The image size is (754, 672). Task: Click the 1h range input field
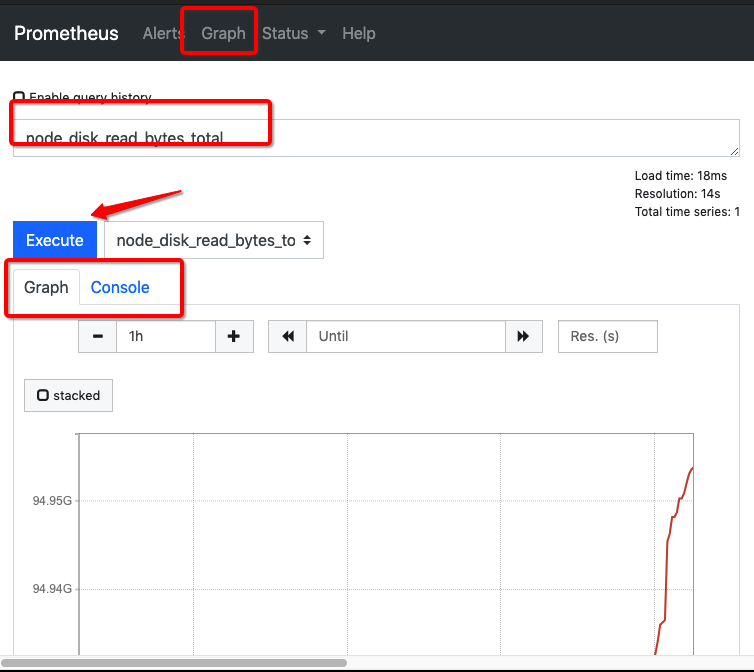pos(166,336)
